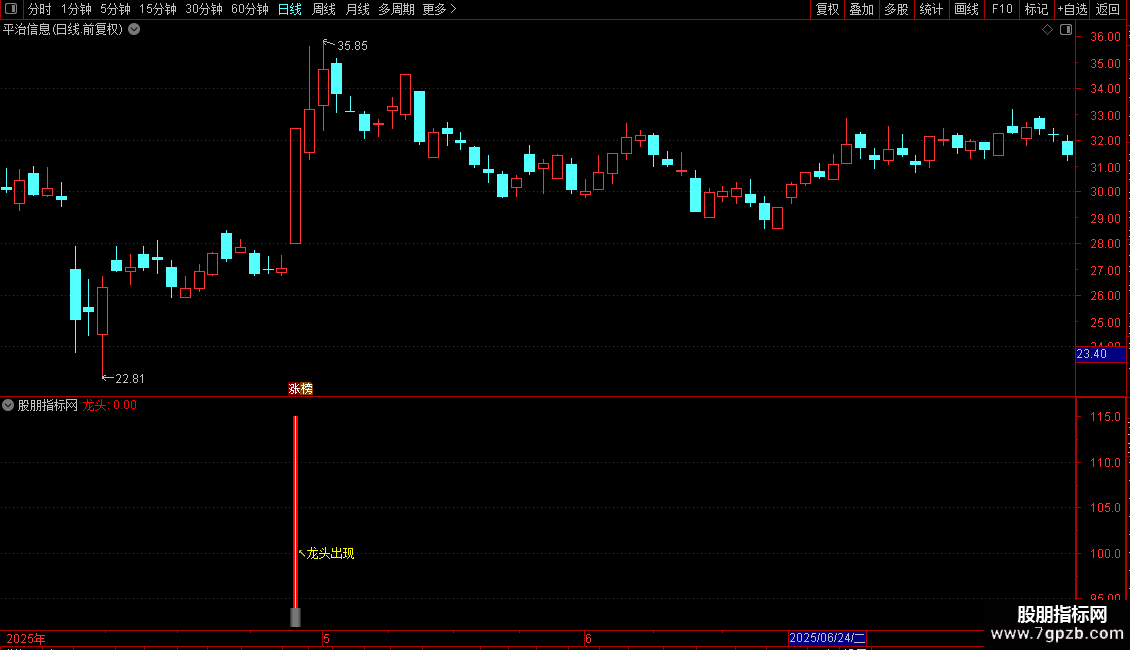Image resolution: width=1130 pixels, height=650 pixels.
Task: Click the 股朋指标网 indicator name
Action: (x=48, y=405)
